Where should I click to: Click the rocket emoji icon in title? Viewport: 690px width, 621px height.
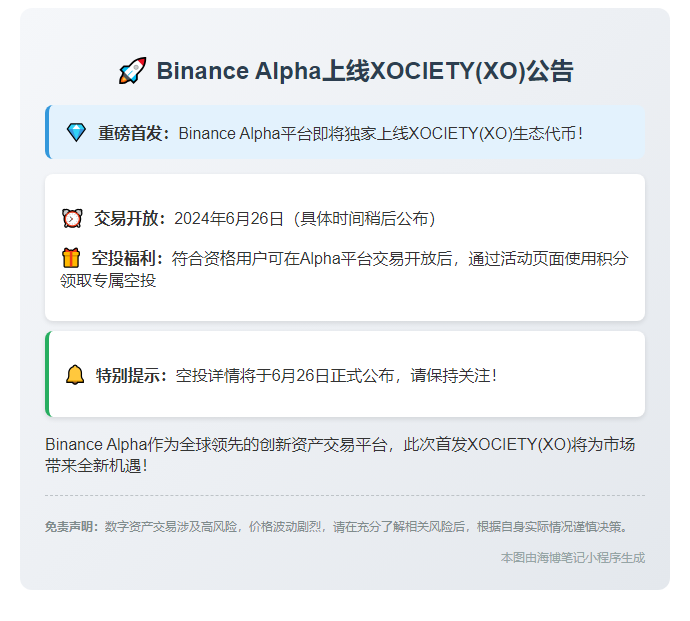[132, 70]
